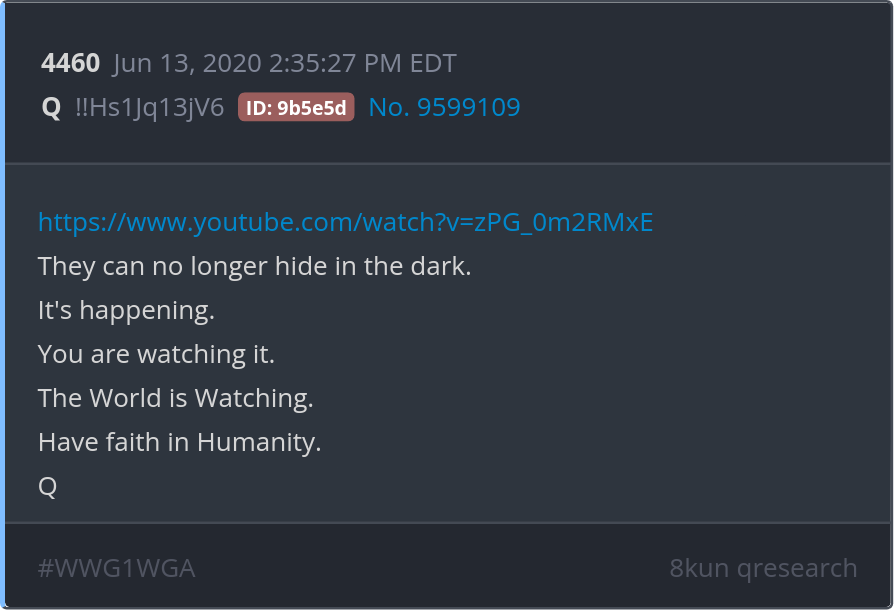Select drop number 4460
Image resolution: width=894 pixels, height=610 pixels.
point(70,63)
